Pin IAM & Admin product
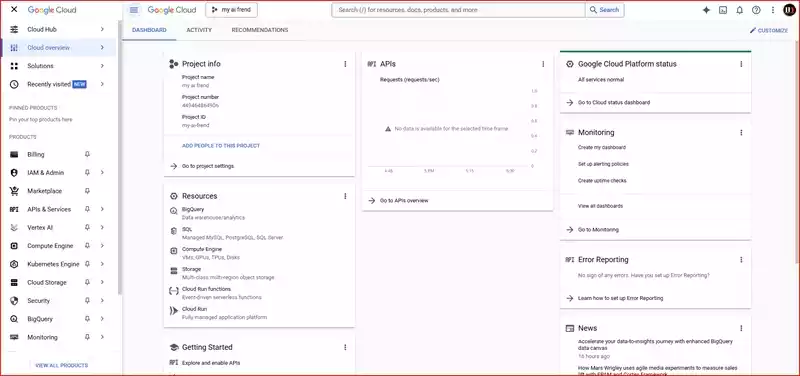This screenshot has width=800, height=376. coord(87,172)
